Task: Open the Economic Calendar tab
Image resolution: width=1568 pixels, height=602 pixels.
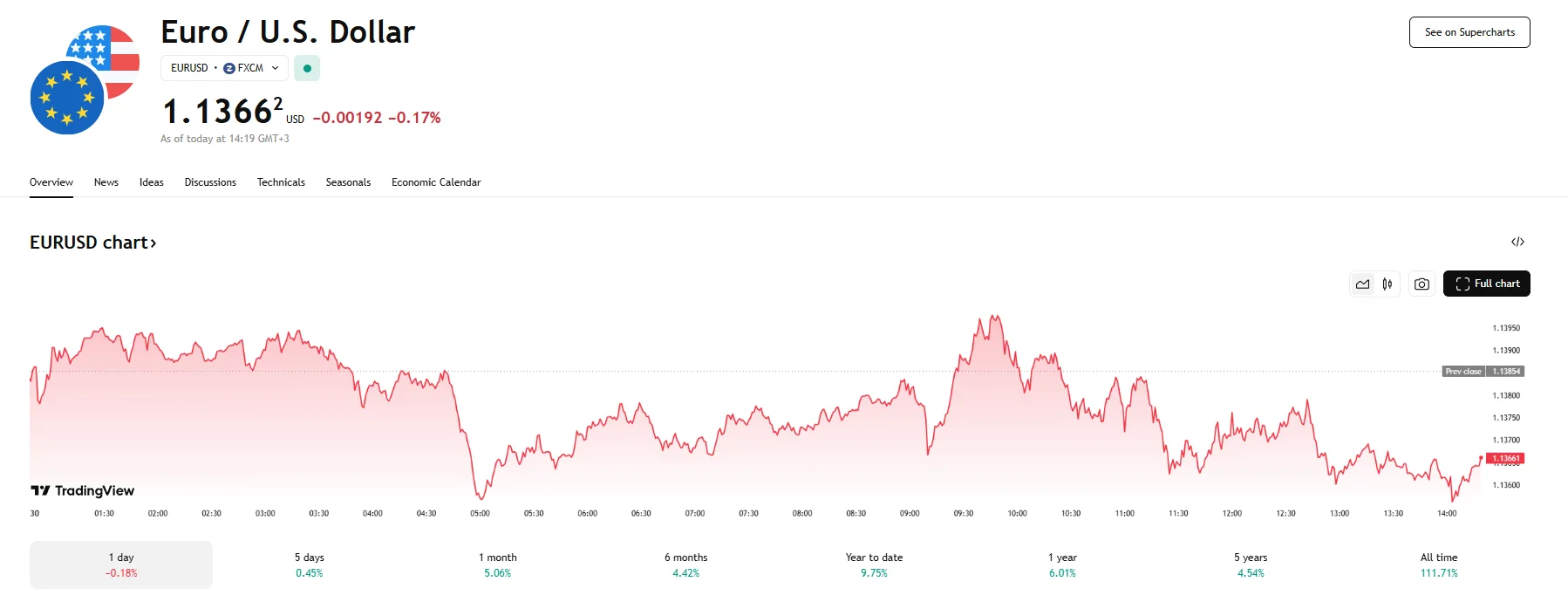Action: pyautogui.click(x=436, y=182)
